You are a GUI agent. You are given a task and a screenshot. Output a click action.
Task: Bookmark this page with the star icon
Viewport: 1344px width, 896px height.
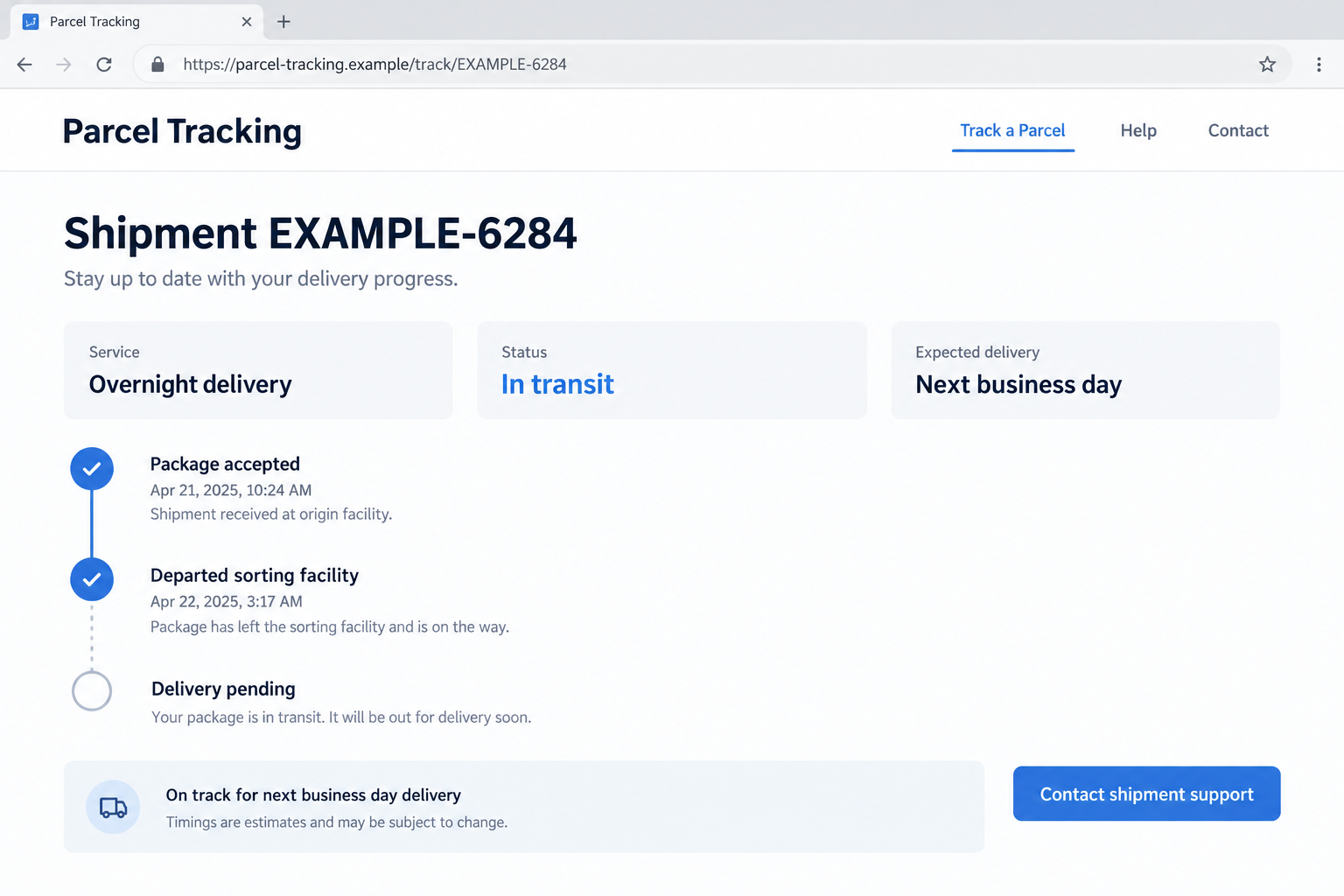tap(1267, 64)
